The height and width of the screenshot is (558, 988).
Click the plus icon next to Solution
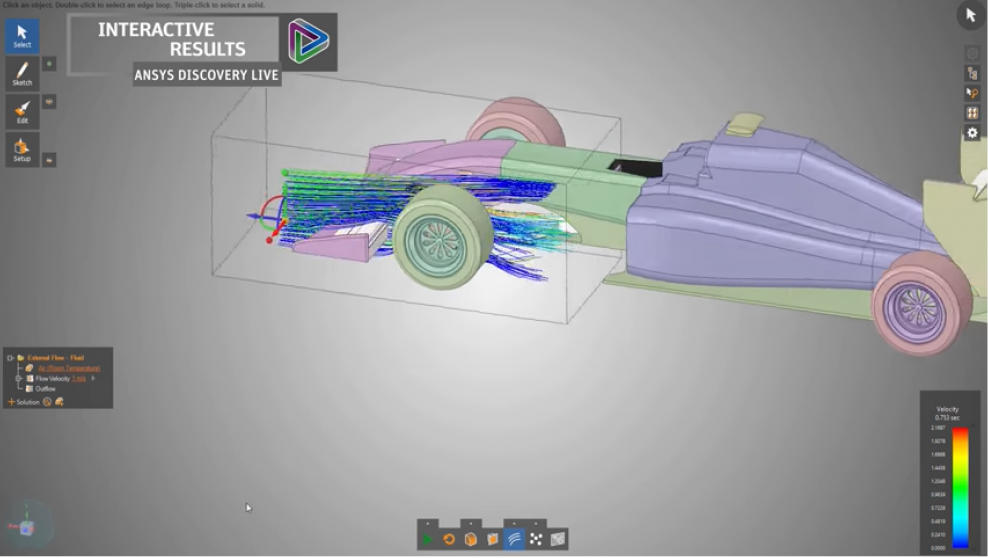click(11, 401)
